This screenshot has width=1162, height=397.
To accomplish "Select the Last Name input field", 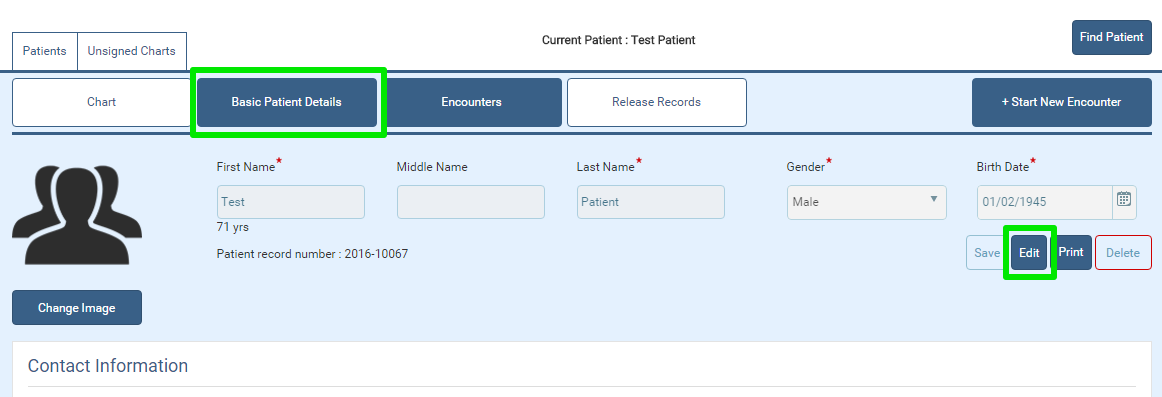I will pyautogui.click(x=651, y=202).
